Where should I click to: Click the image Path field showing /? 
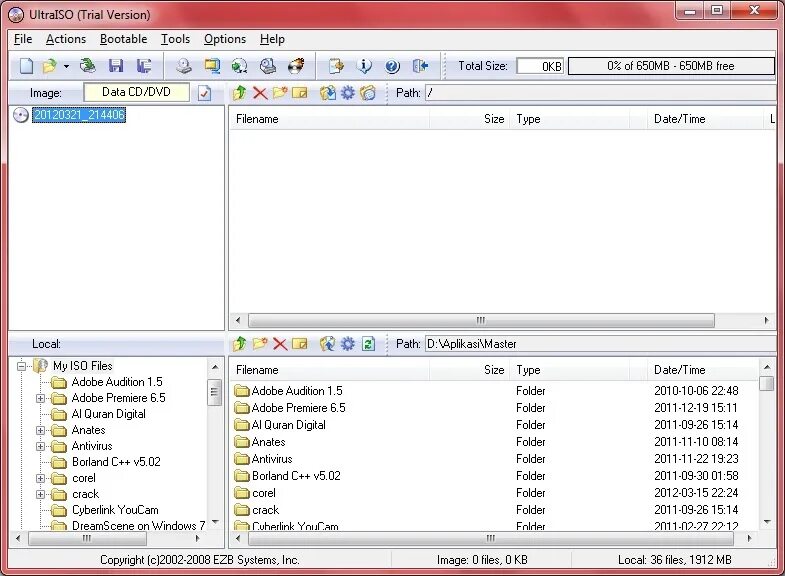[x=600, y=93]
